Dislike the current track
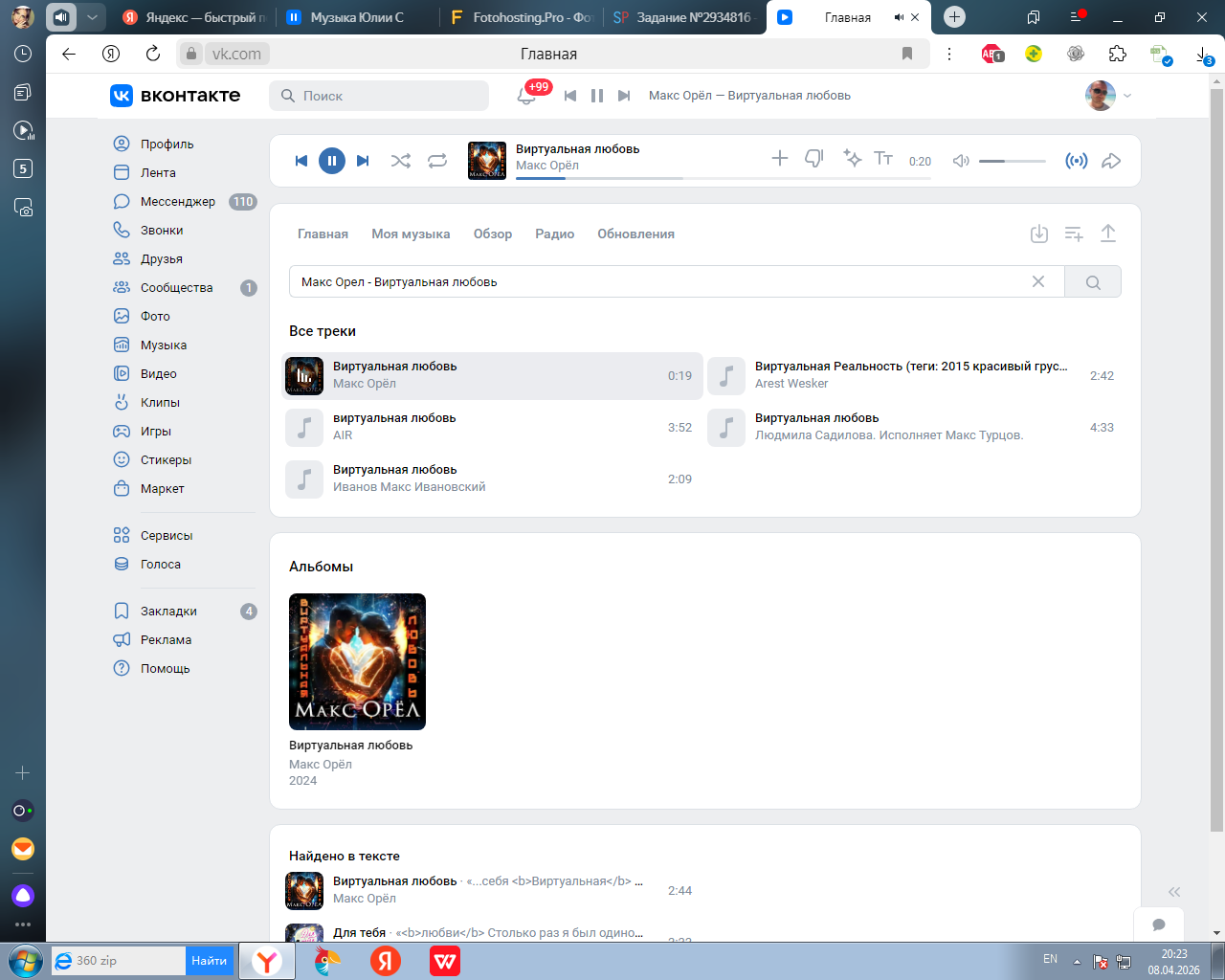This screenshot has height=980, width=1225. click(813, 159)
